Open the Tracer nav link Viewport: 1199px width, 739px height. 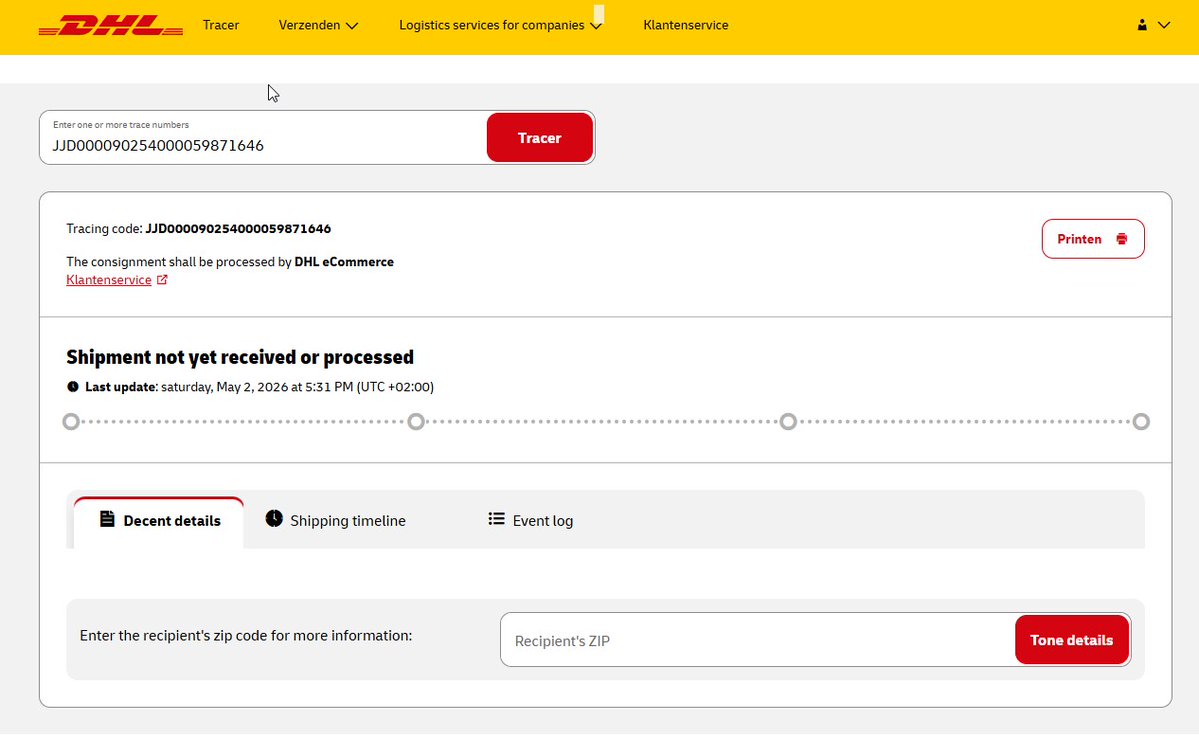pyautogui.click(x=220, y=25)
